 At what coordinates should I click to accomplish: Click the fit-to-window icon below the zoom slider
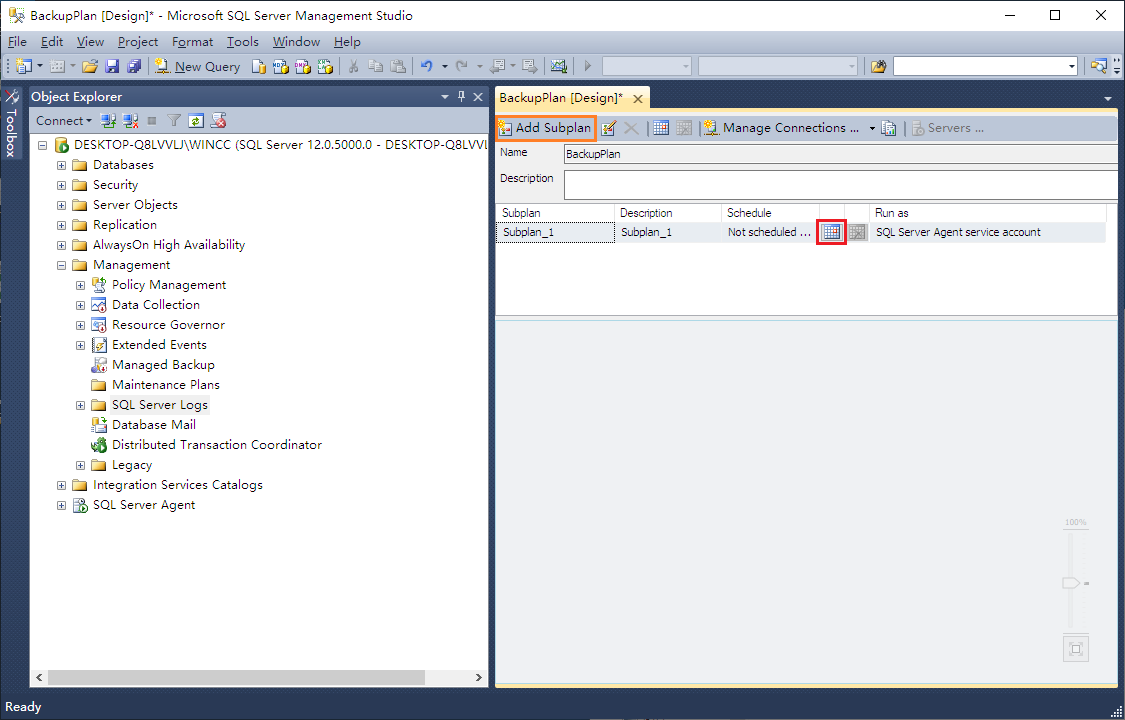1075,650
